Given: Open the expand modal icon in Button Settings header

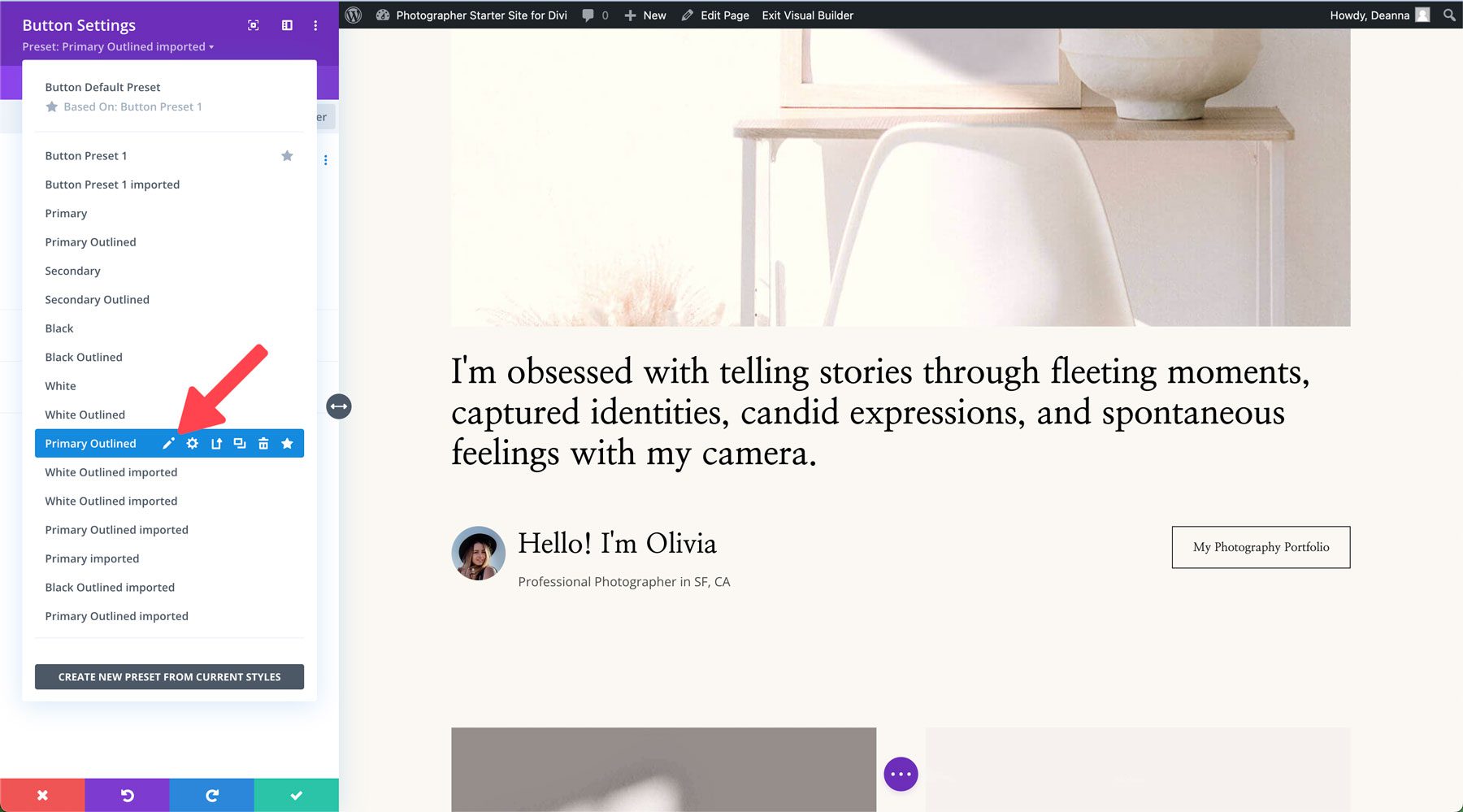Looking at the screenshot, I should 253,25.
